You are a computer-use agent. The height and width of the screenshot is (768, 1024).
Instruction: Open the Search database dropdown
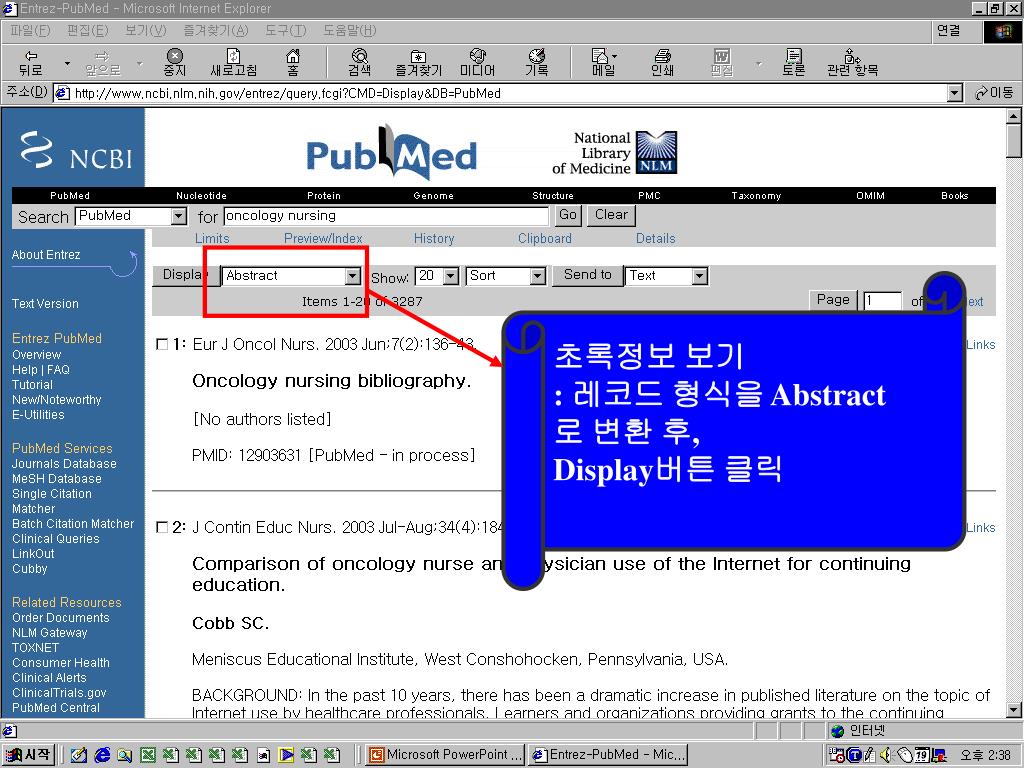(178, 216)
